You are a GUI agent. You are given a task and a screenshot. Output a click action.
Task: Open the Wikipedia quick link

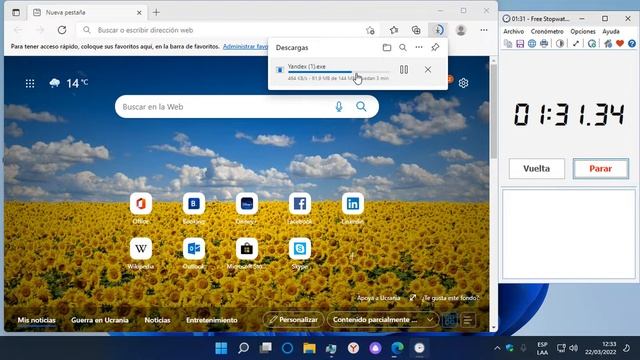141,249
